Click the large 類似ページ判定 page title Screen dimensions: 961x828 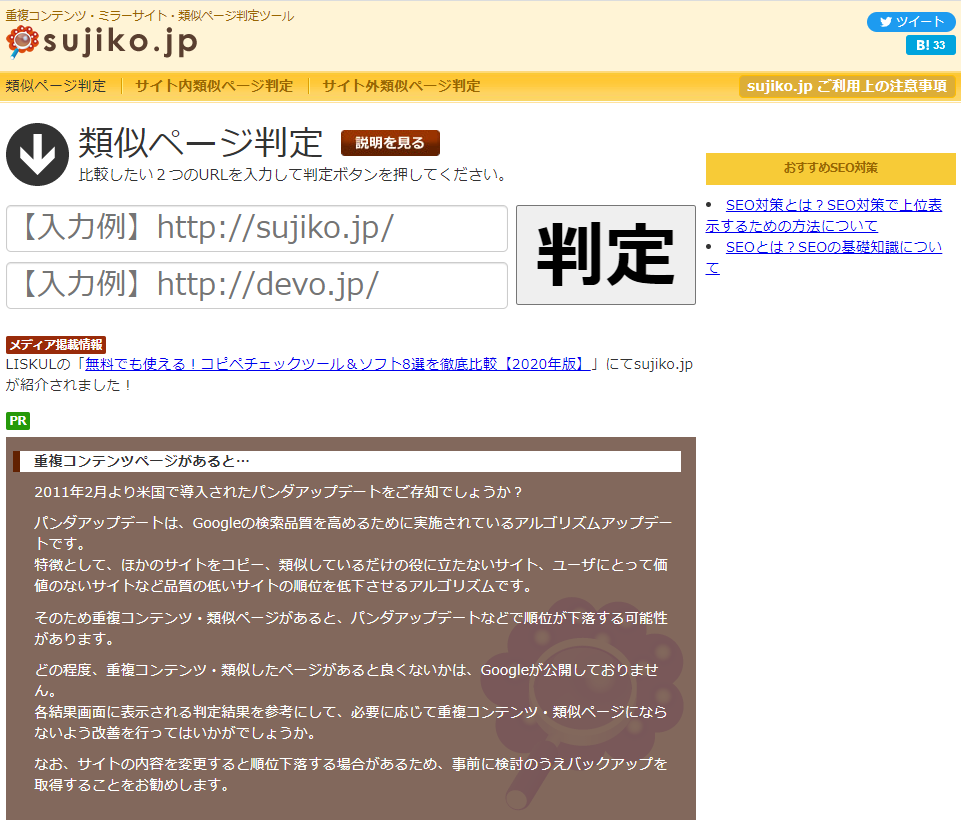coord(201,144)
